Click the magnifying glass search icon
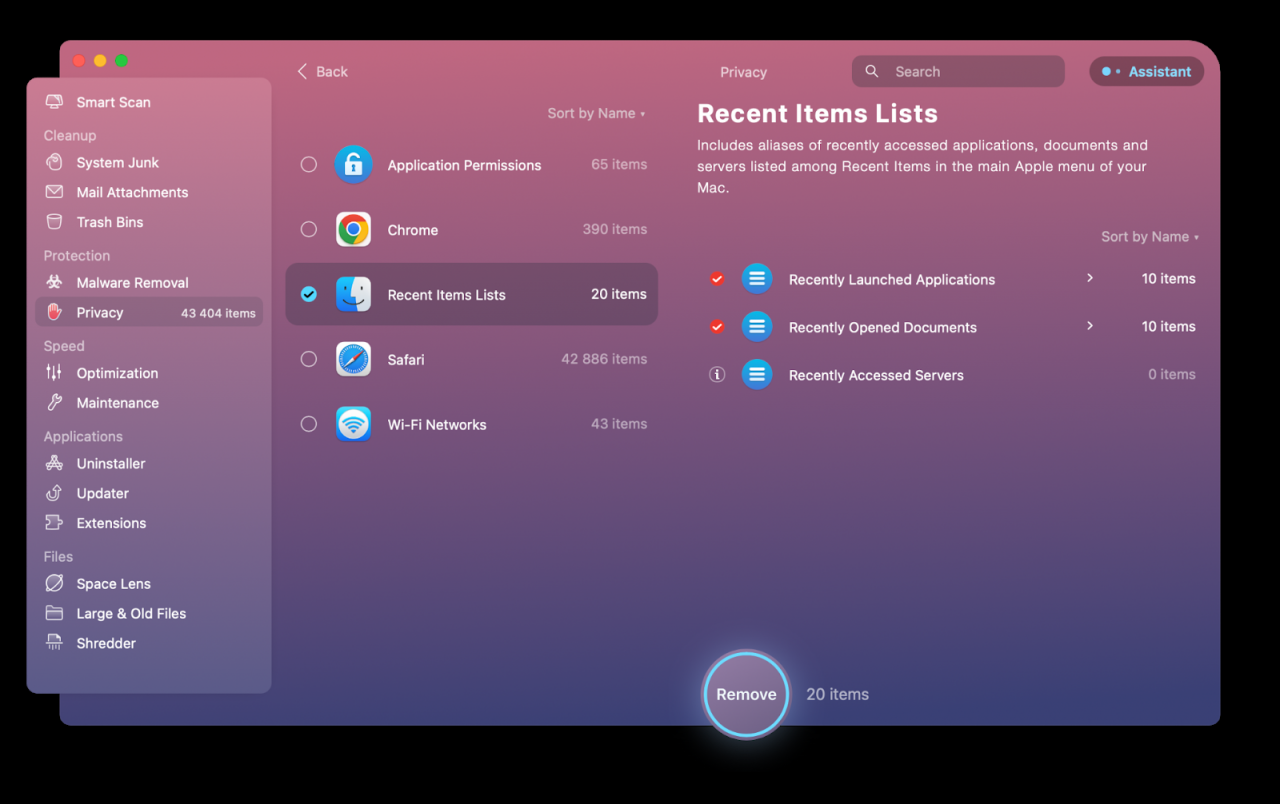Screen dimensions: 1280x804 (x=872, y=71)
